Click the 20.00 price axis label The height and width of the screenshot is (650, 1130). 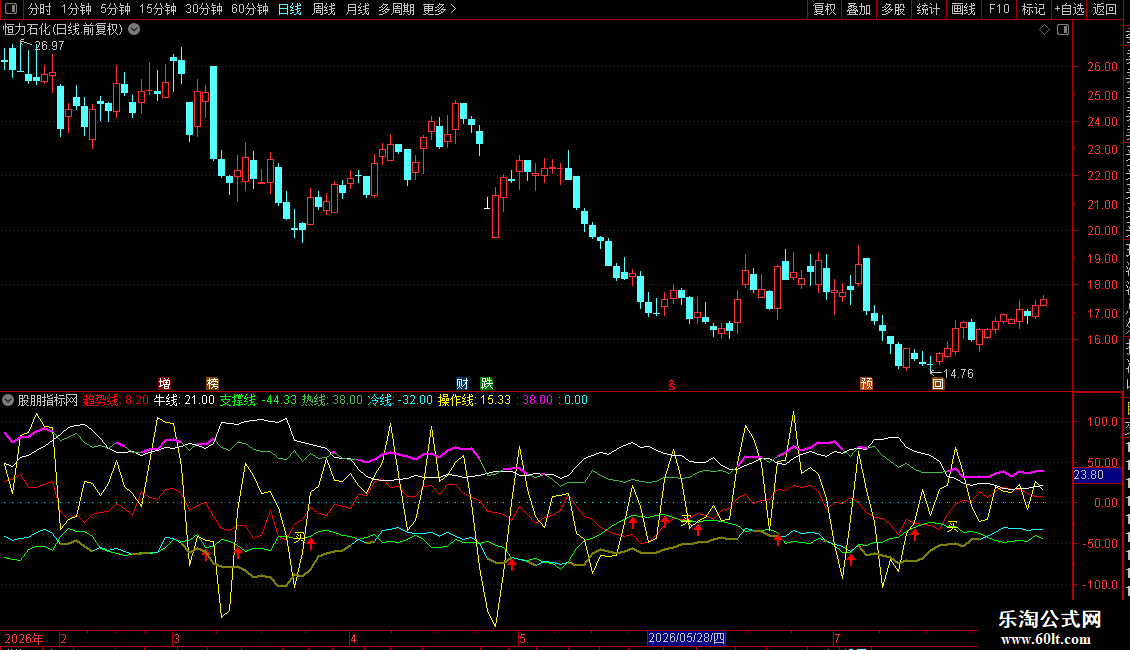pyautogui.click(x=1103, y=231)
